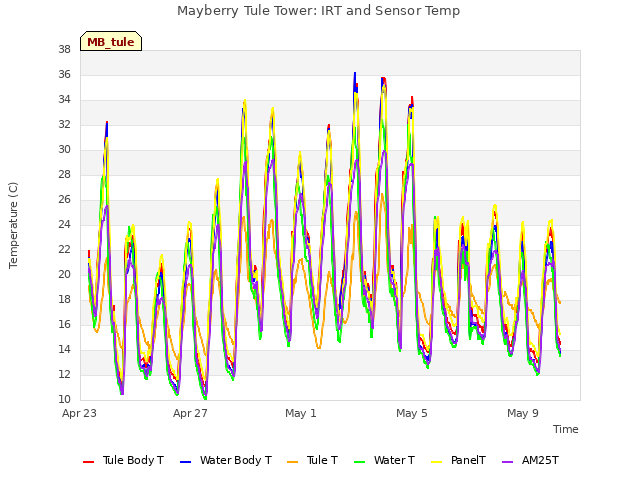Click yellow PanelT legend swatch
This screenshot has height=480, width=640.
coord(437,462)
